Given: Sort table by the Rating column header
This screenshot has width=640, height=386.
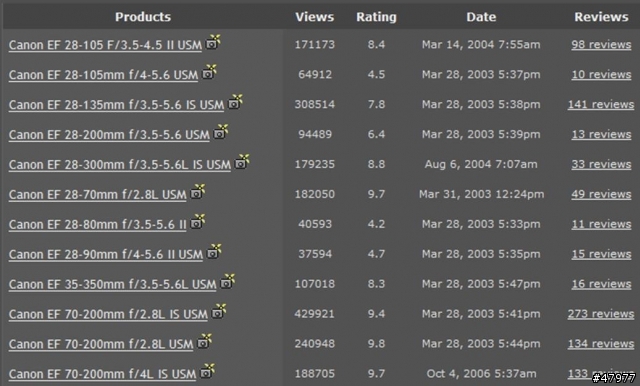Looking at the screenshot, I should [x=376, y=17].
